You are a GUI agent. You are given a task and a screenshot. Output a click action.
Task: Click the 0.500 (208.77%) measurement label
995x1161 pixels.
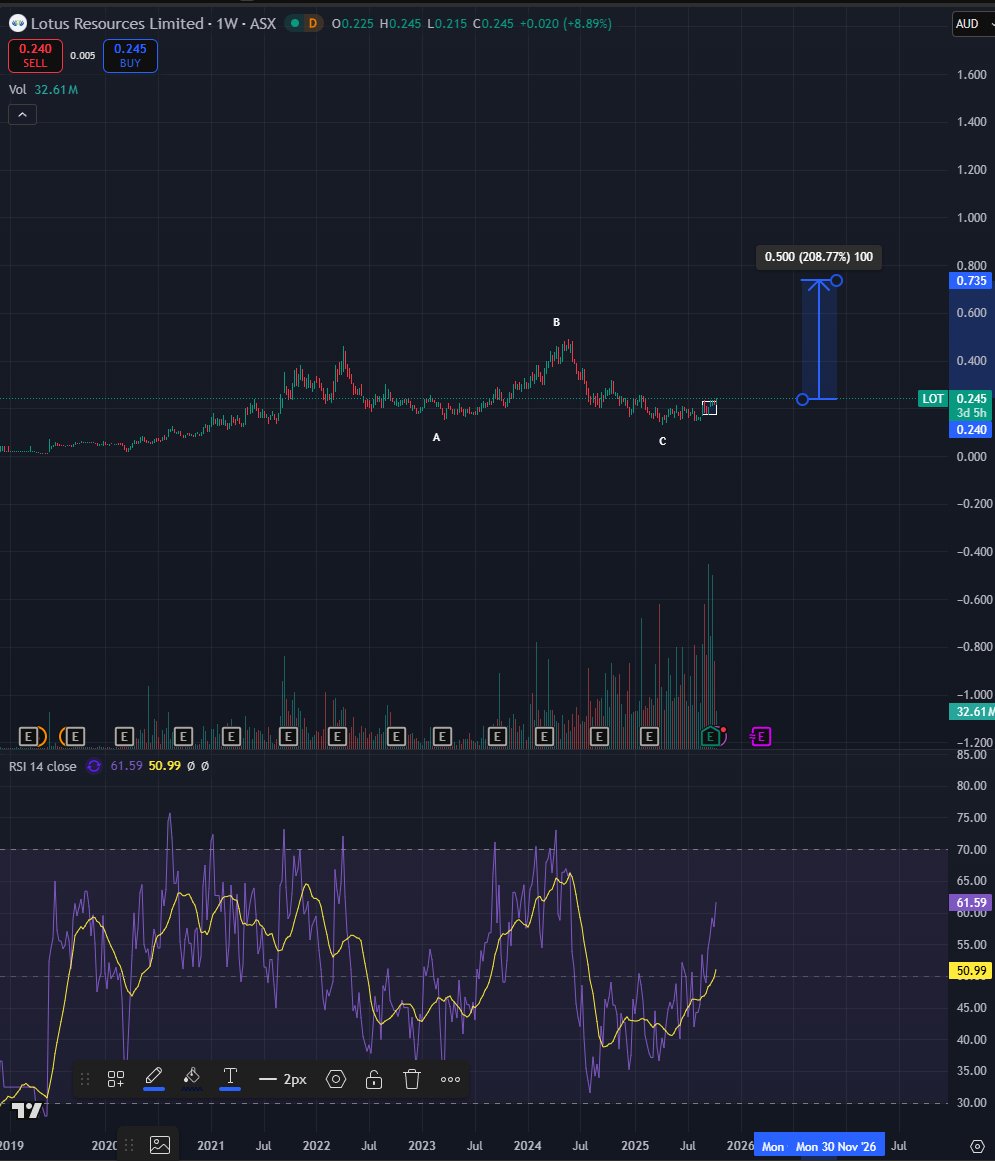pos(819,257)
